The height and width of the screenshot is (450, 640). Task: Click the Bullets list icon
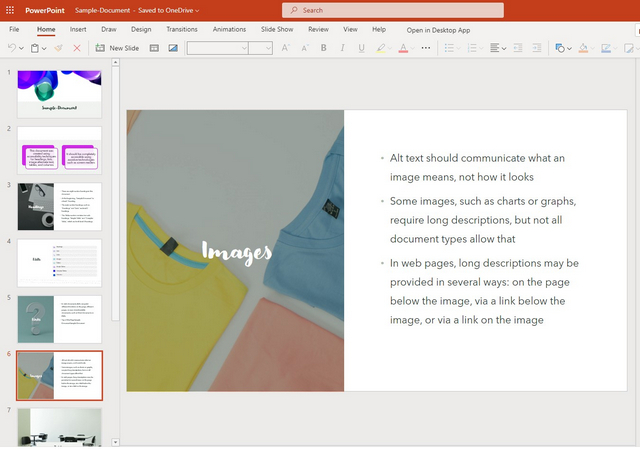tap(449, 48)
